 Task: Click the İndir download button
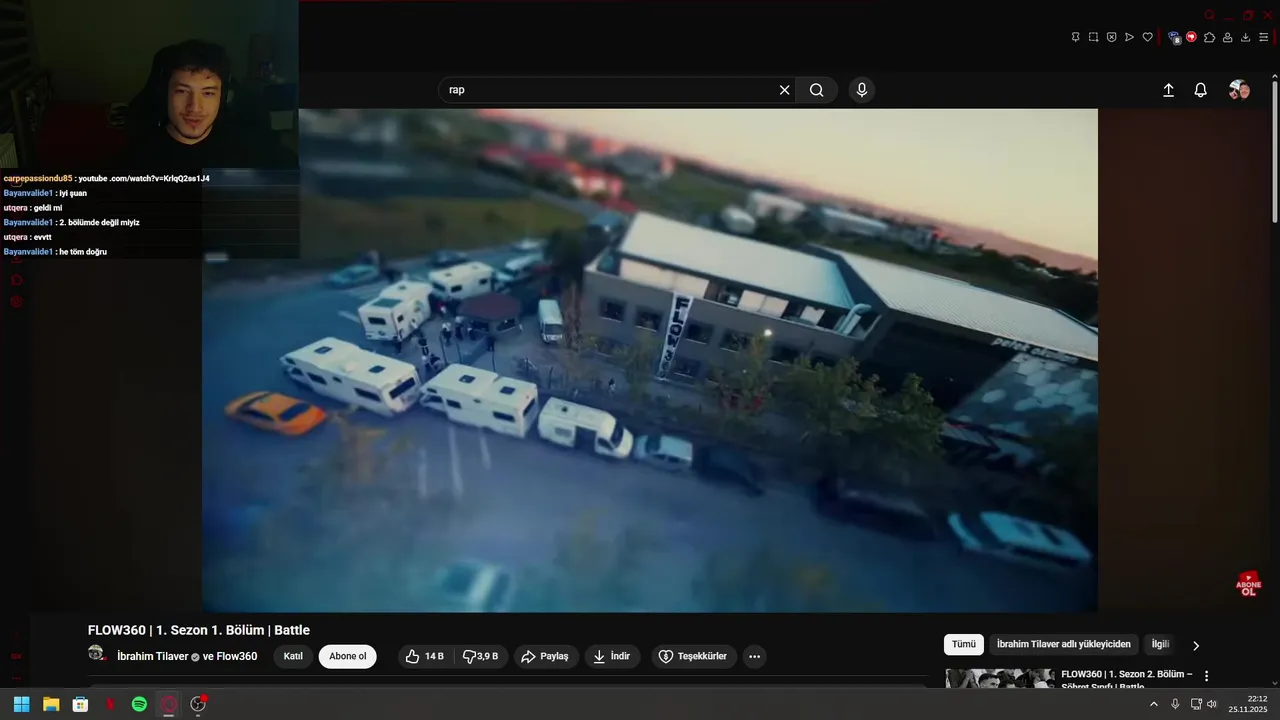pos(613,656)
